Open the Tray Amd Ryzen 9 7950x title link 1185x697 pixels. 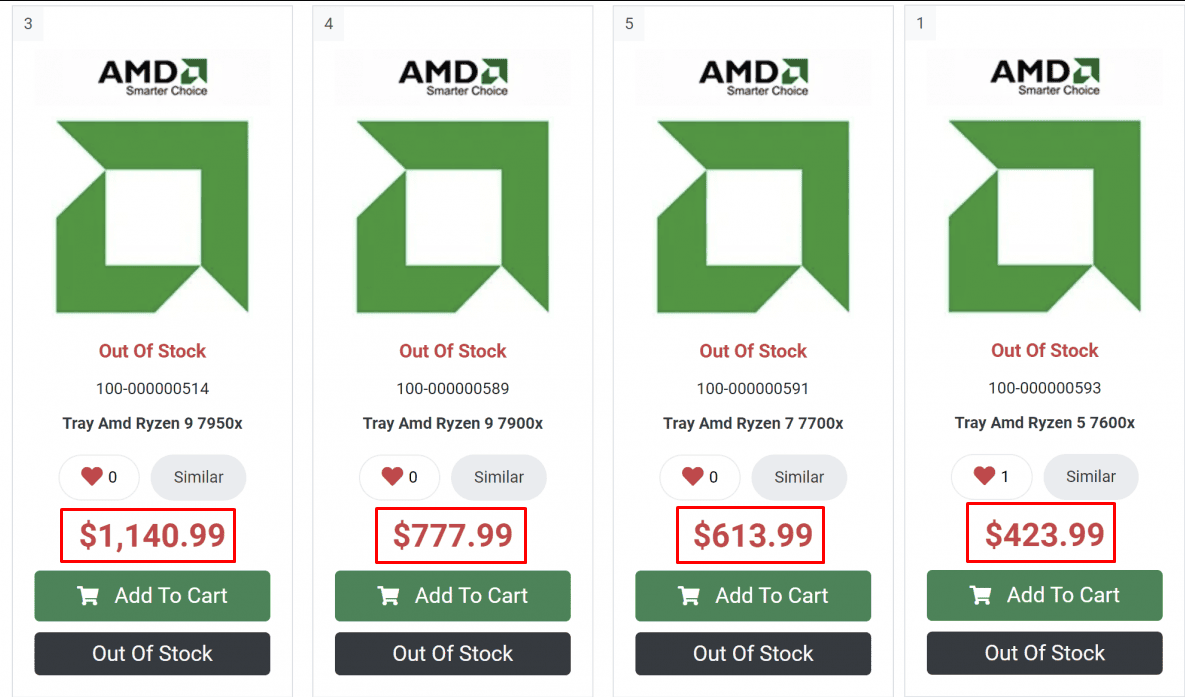(152, 423)
